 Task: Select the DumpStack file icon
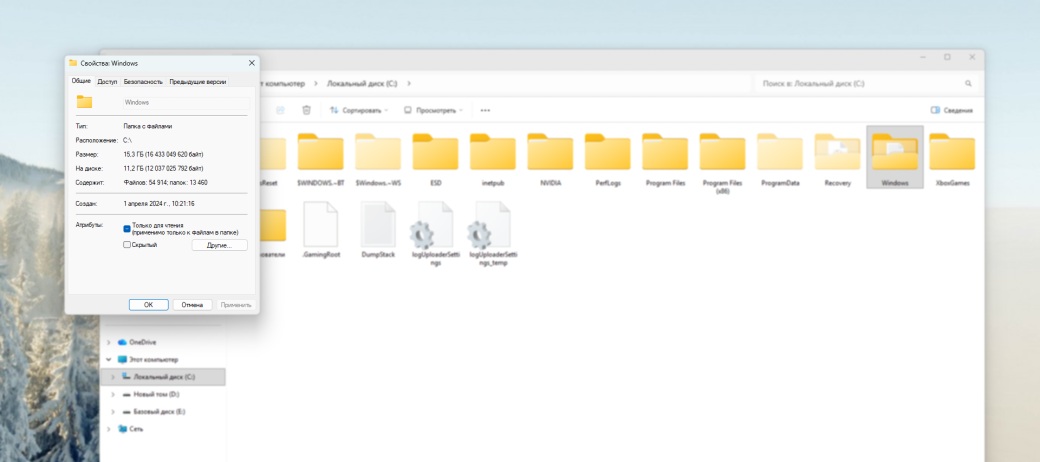pos(379,225)
